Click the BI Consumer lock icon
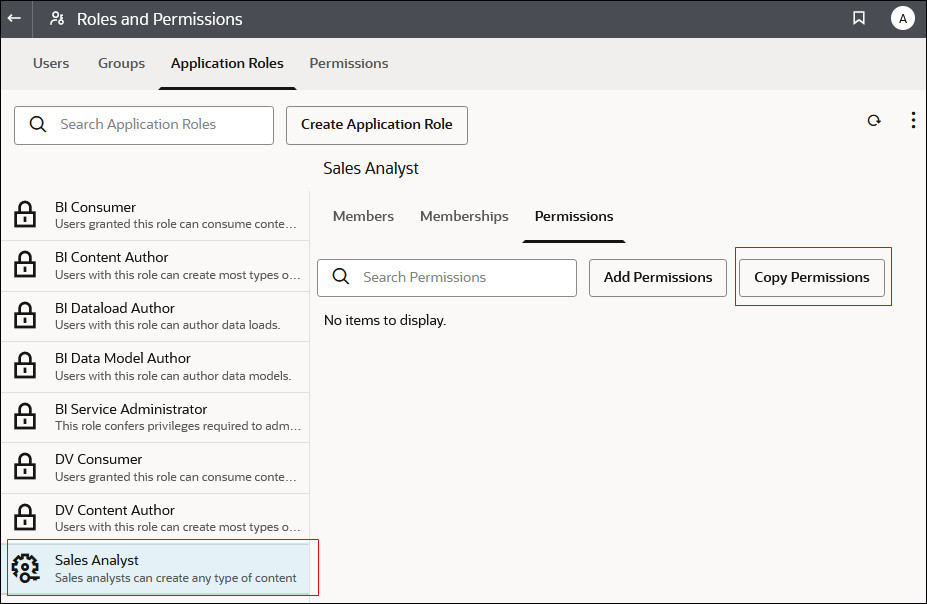Screen dimensions: 927x604 pos(25,215)
